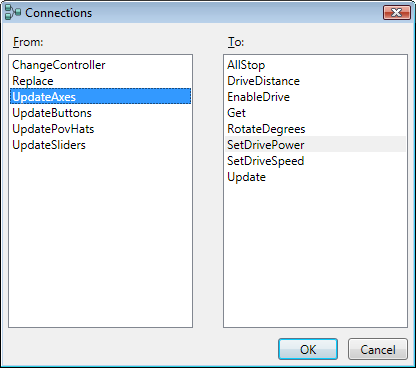Select RotateDegrees in the To list

[315, 129]
